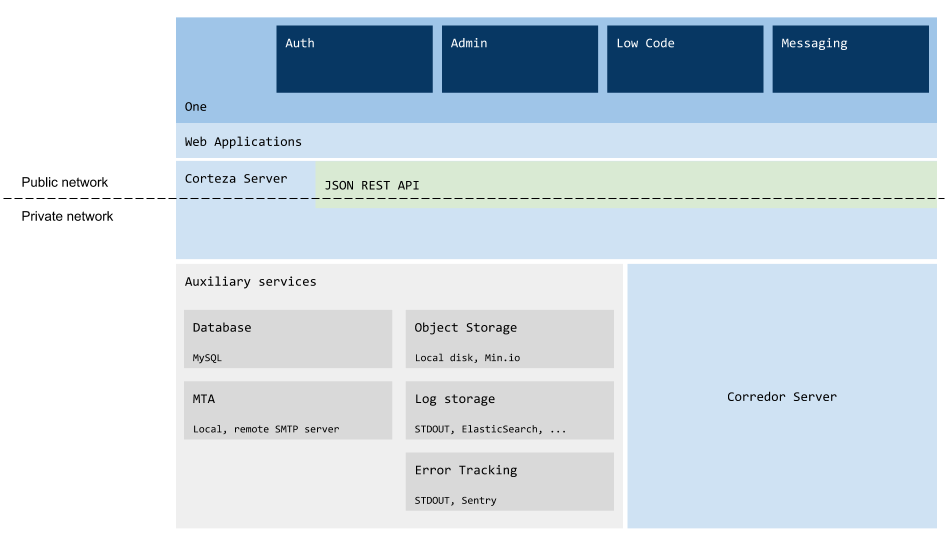Click the Corredor Server block

782,396
